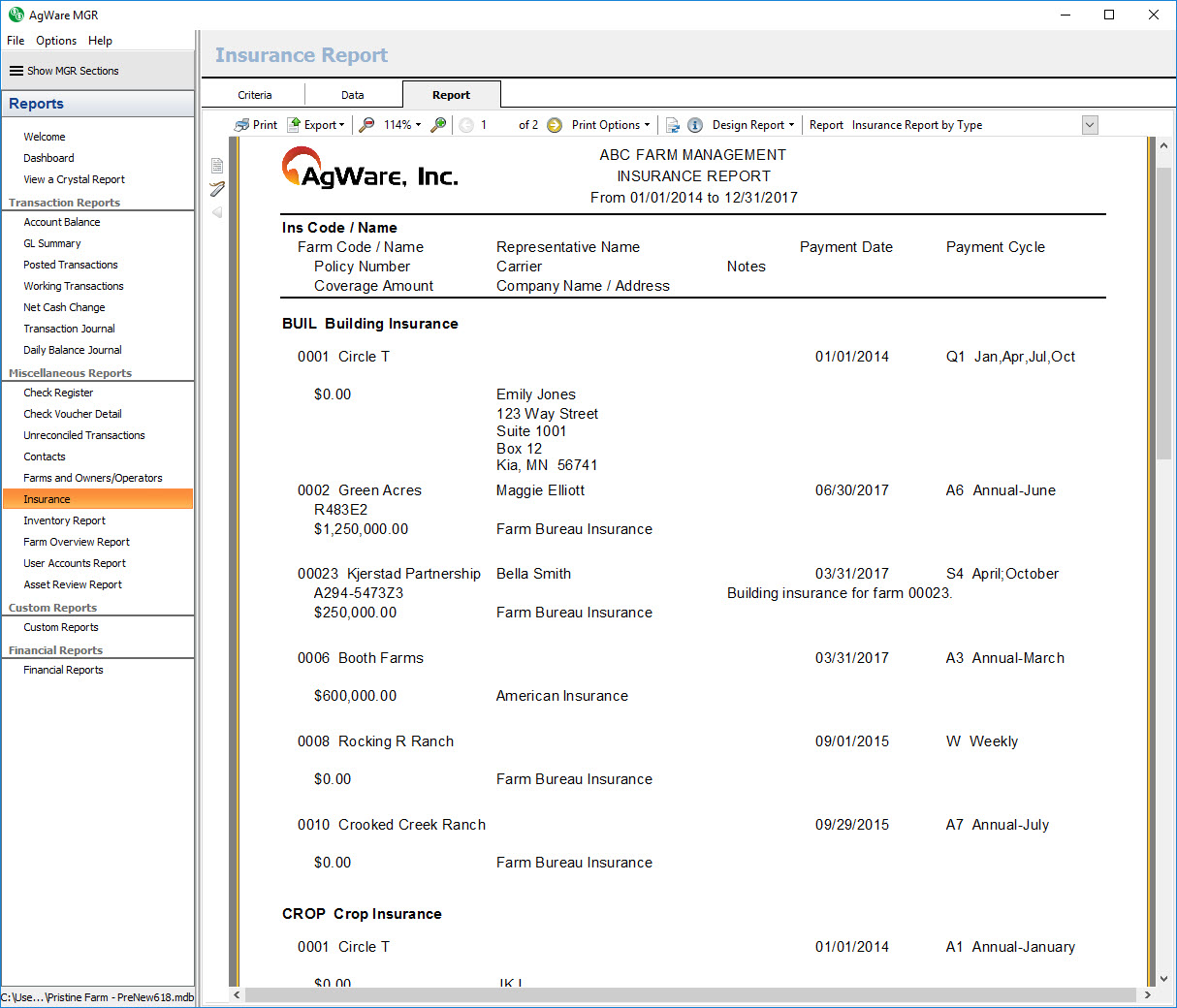Click the refresh report page icon

(x=672, y=125)
